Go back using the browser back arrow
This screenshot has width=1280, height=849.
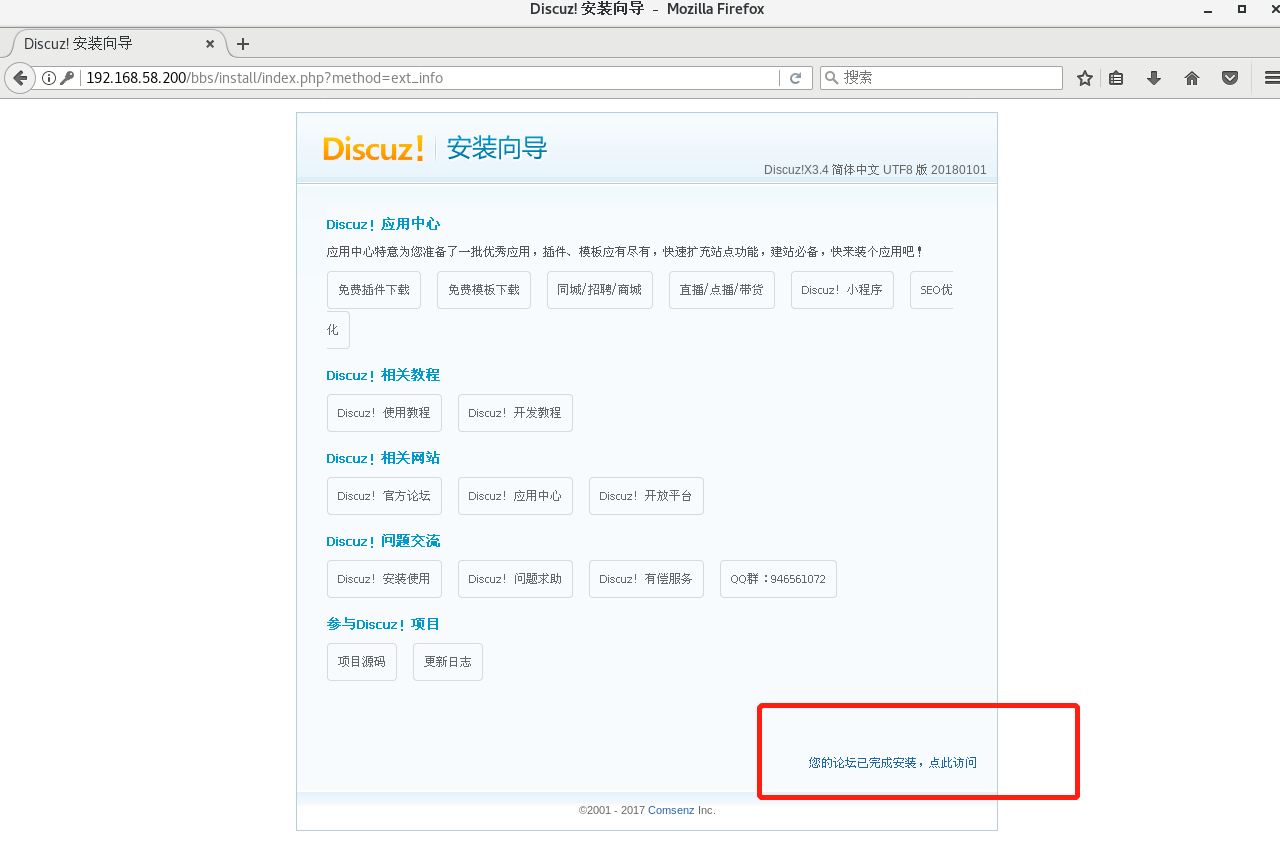click(x=20, y=78)
